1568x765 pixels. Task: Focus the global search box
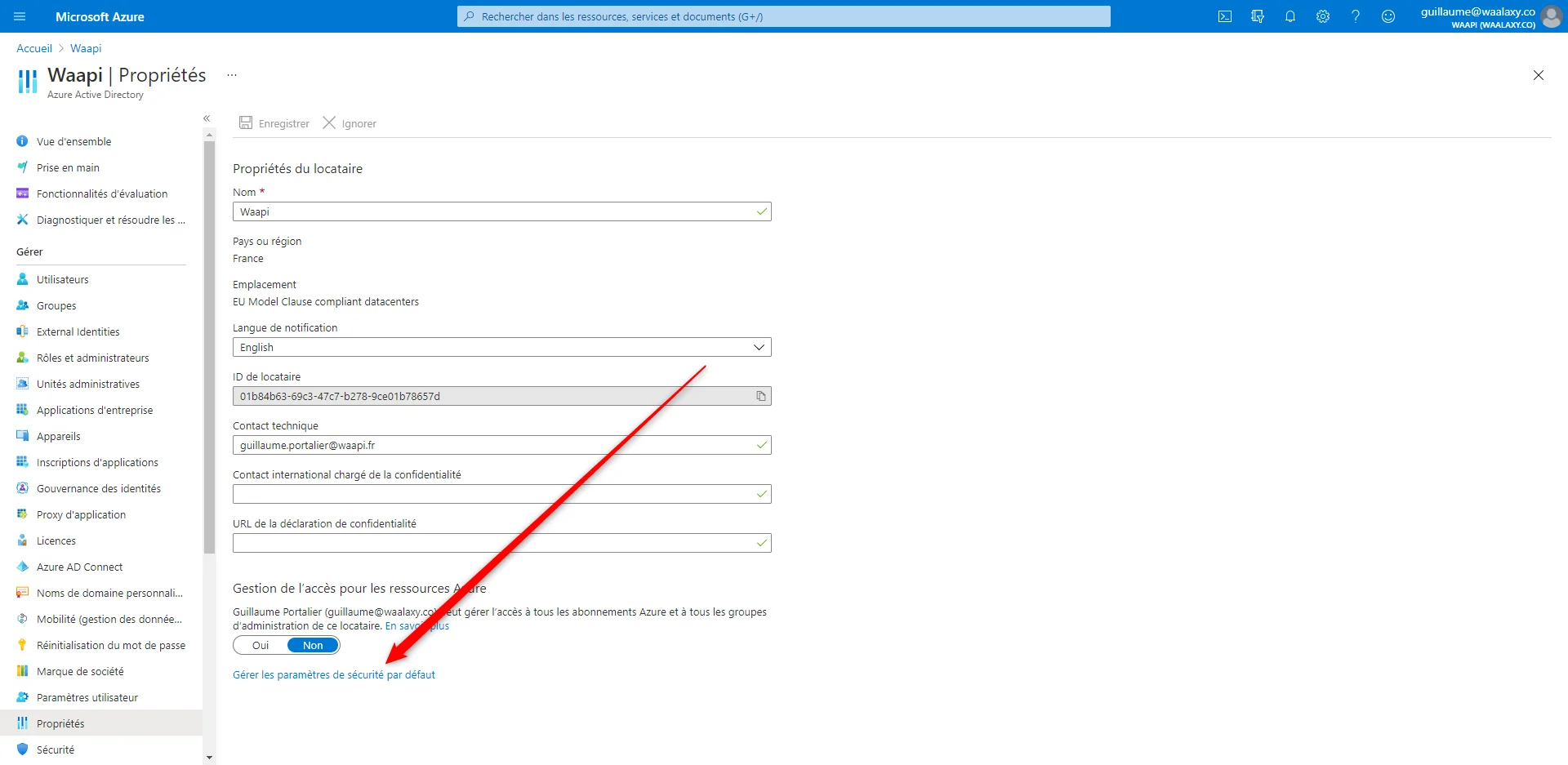[x=784, y=16]
